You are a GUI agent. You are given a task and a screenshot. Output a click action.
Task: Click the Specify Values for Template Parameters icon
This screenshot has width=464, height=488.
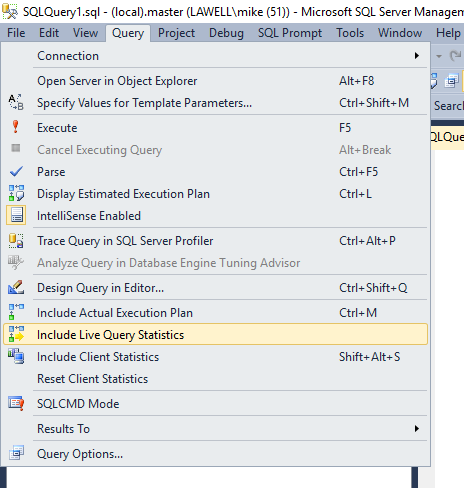[16, 102]
